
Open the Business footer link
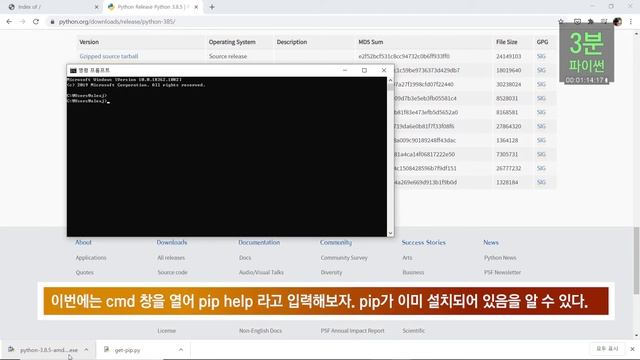[413, 272]
